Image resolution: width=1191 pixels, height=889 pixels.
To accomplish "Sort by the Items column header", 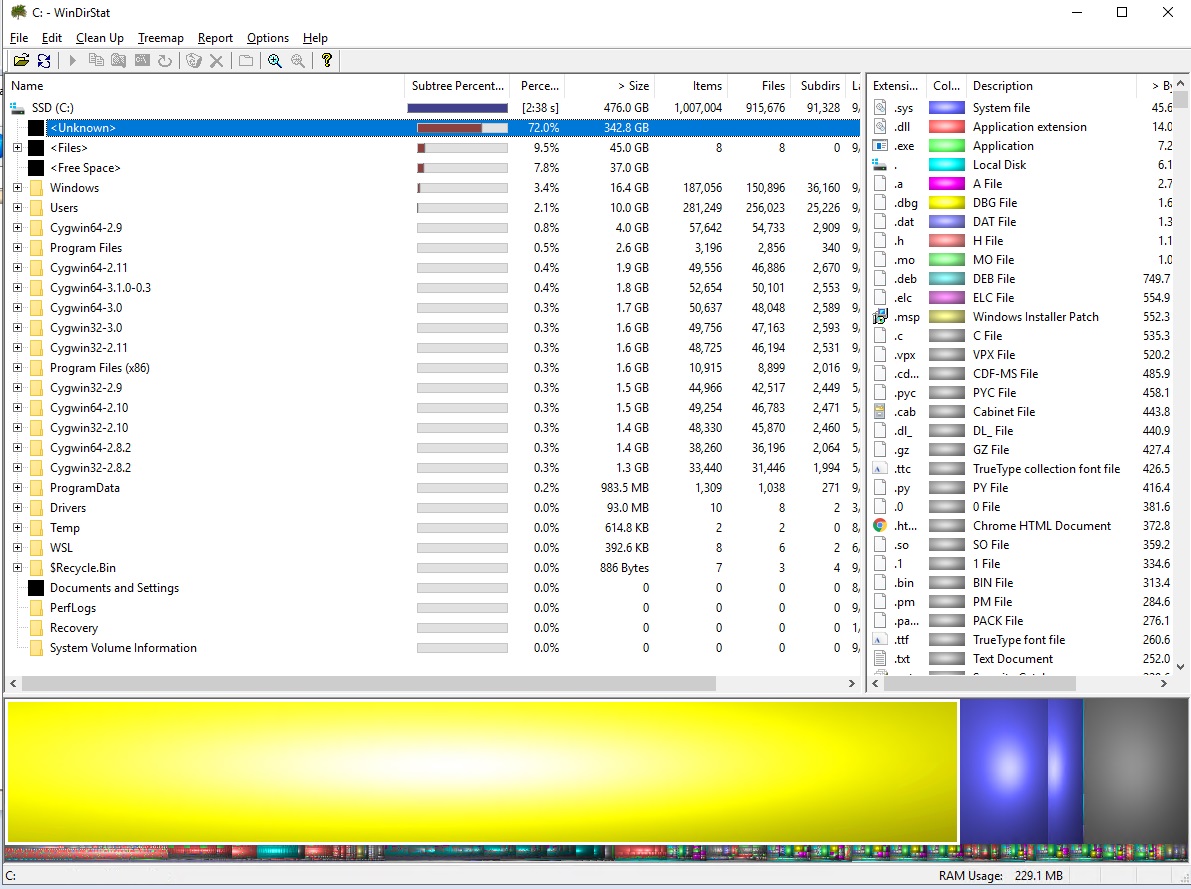I will pyautogui.click(x=690, y=86).
